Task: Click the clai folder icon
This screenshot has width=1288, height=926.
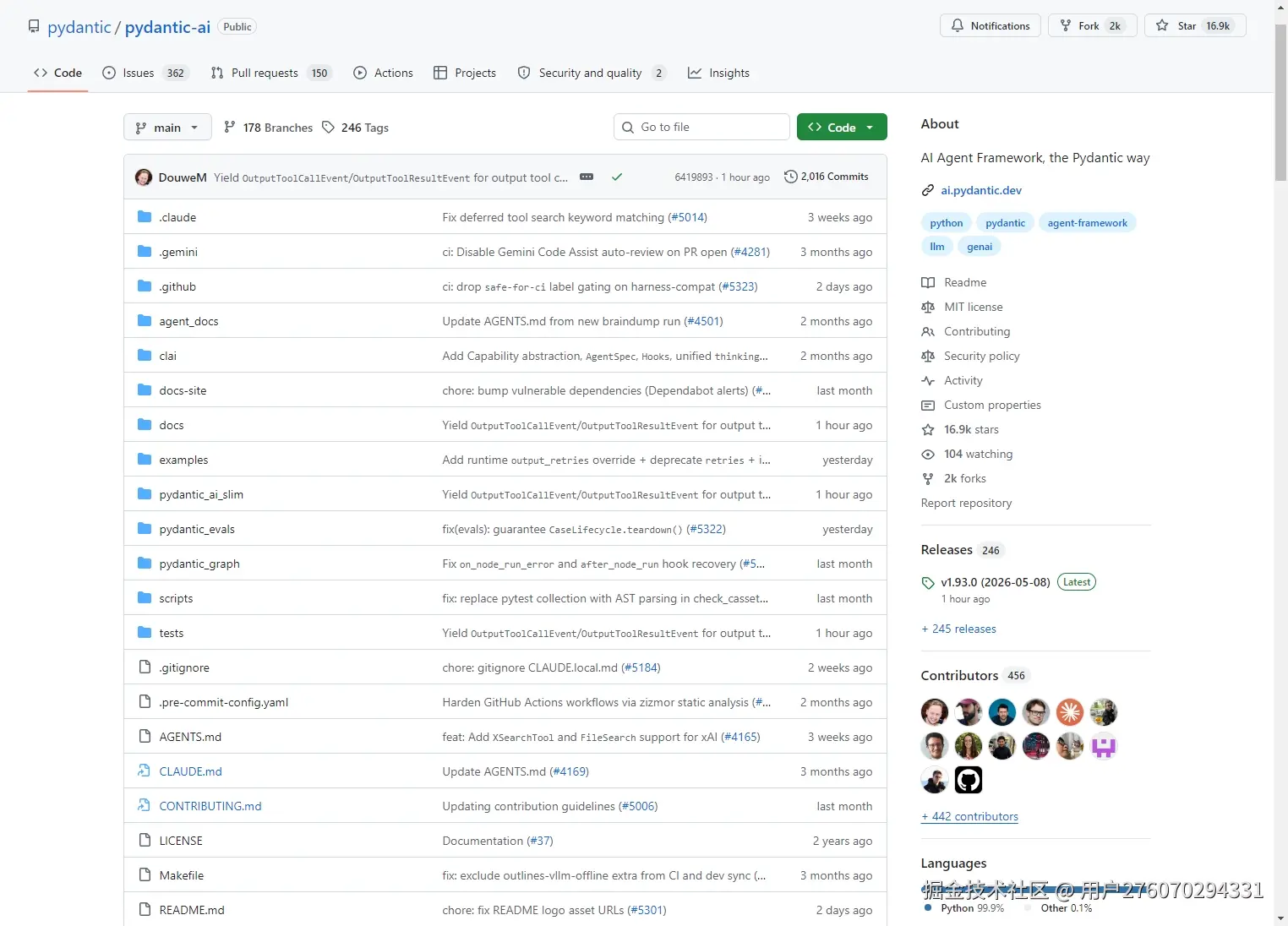Action: [x=145, y=356]
